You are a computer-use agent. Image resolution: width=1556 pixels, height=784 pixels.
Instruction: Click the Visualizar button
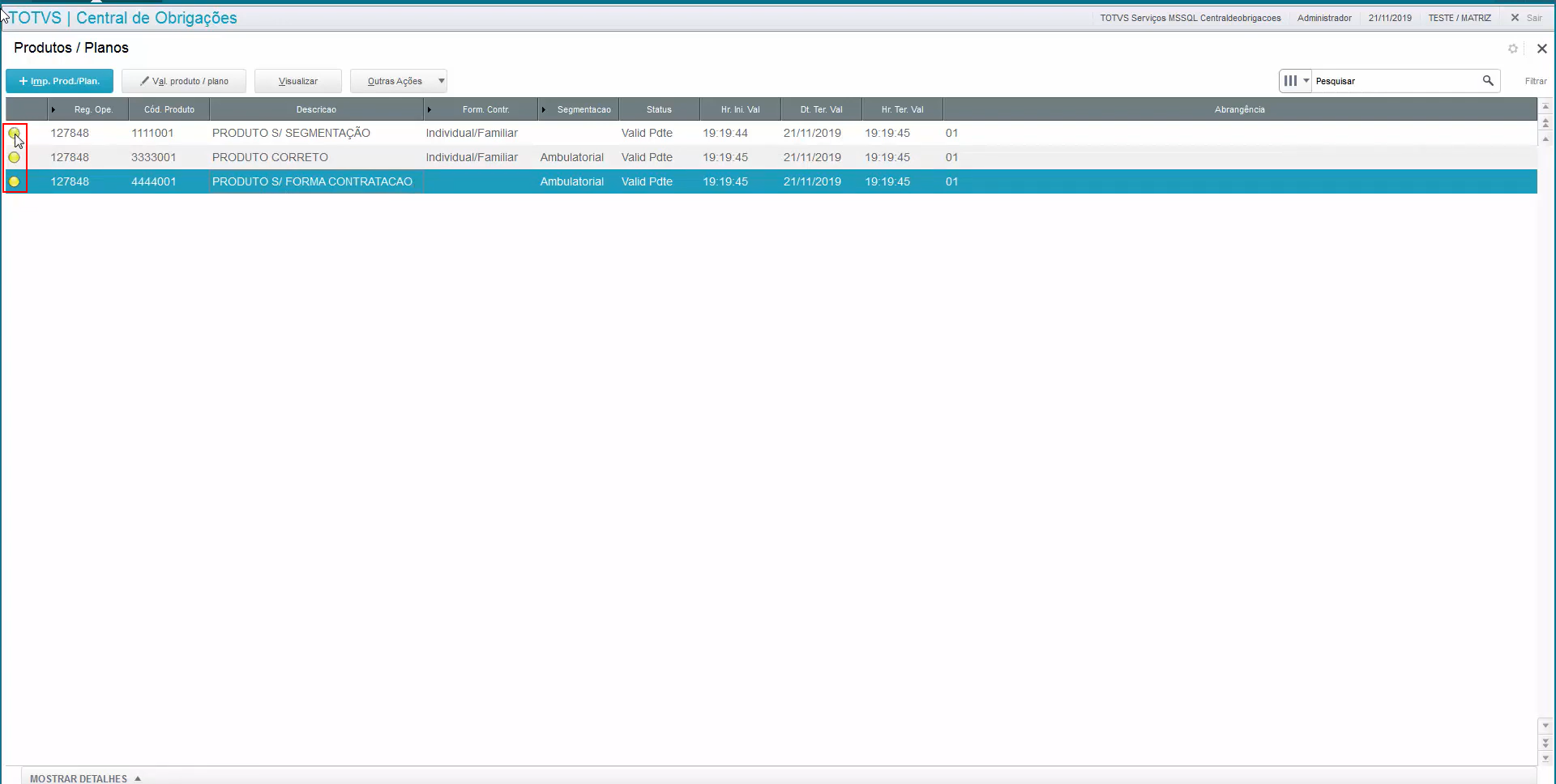[298, 81]
